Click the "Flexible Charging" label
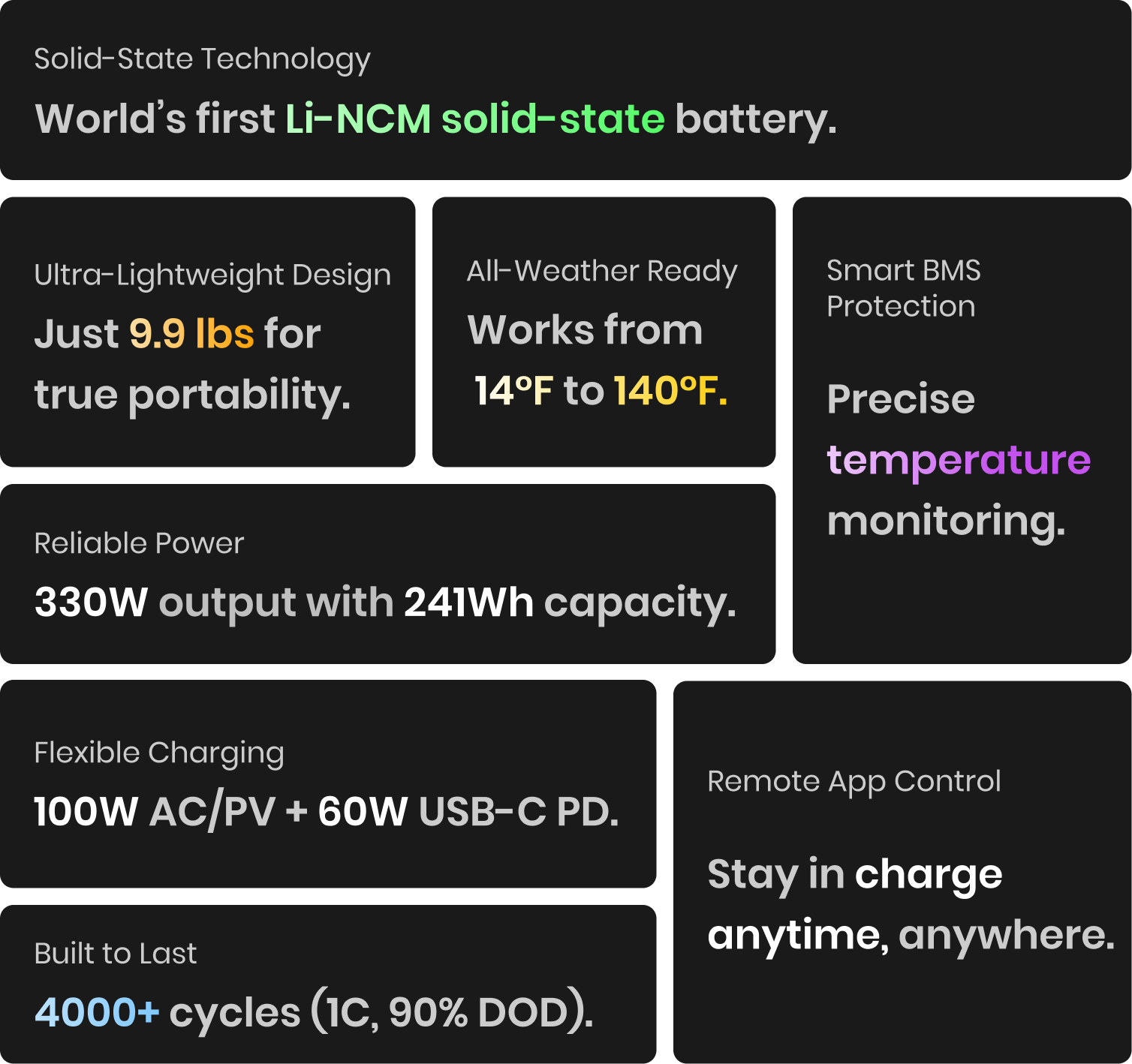Screen dimensions: 1132x1064 coord(159,753)
